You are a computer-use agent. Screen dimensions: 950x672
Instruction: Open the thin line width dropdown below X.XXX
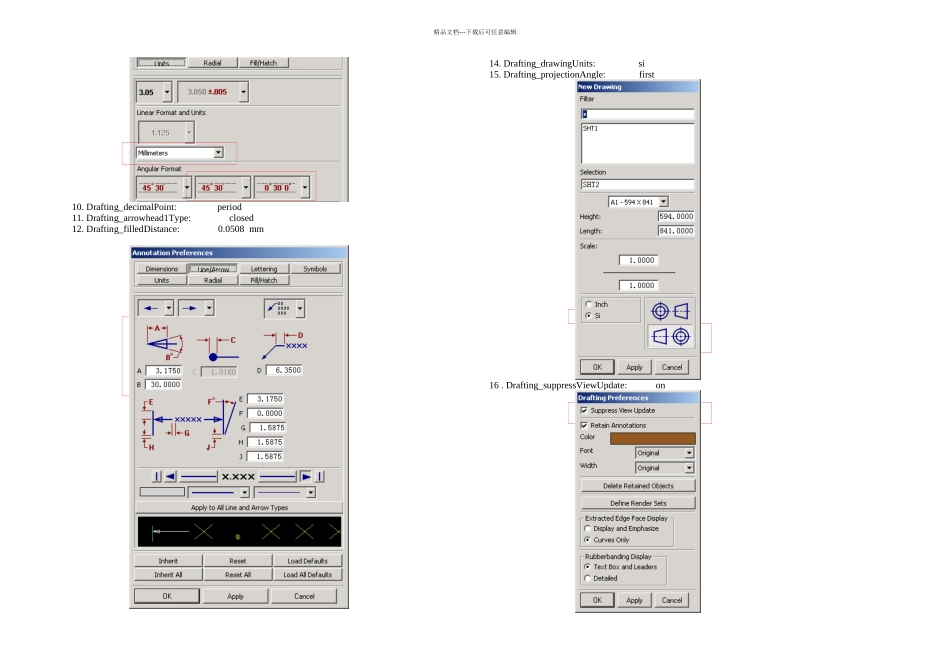coord(311,493)
